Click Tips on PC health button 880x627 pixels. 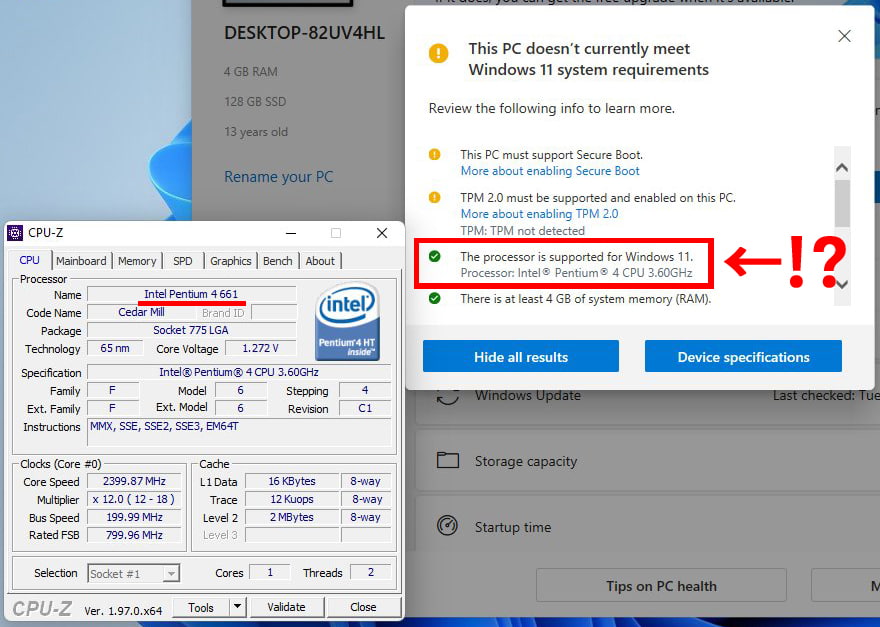pos(661,586)
